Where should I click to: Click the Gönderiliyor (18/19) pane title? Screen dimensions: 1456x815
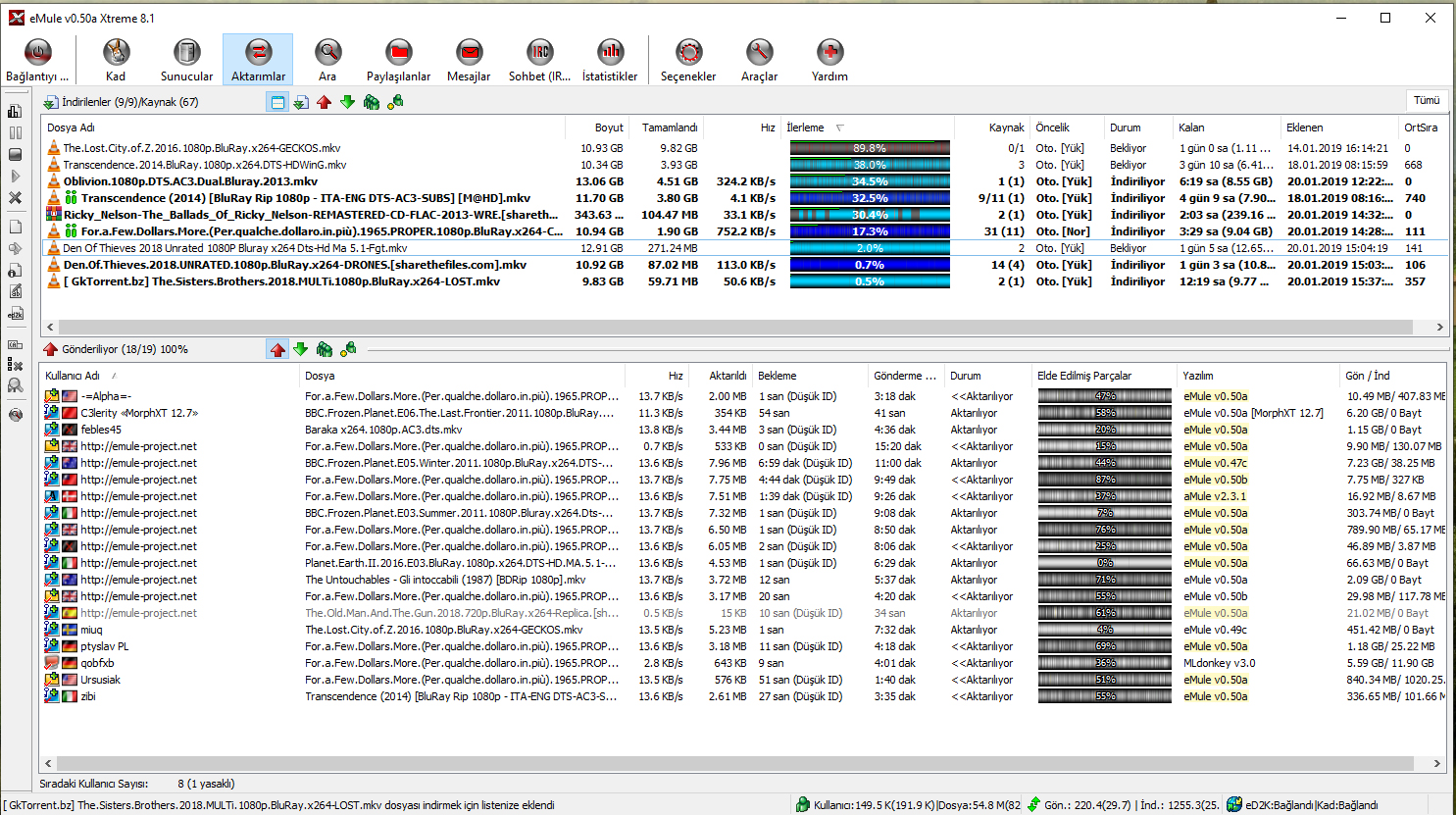coord(116,349)
